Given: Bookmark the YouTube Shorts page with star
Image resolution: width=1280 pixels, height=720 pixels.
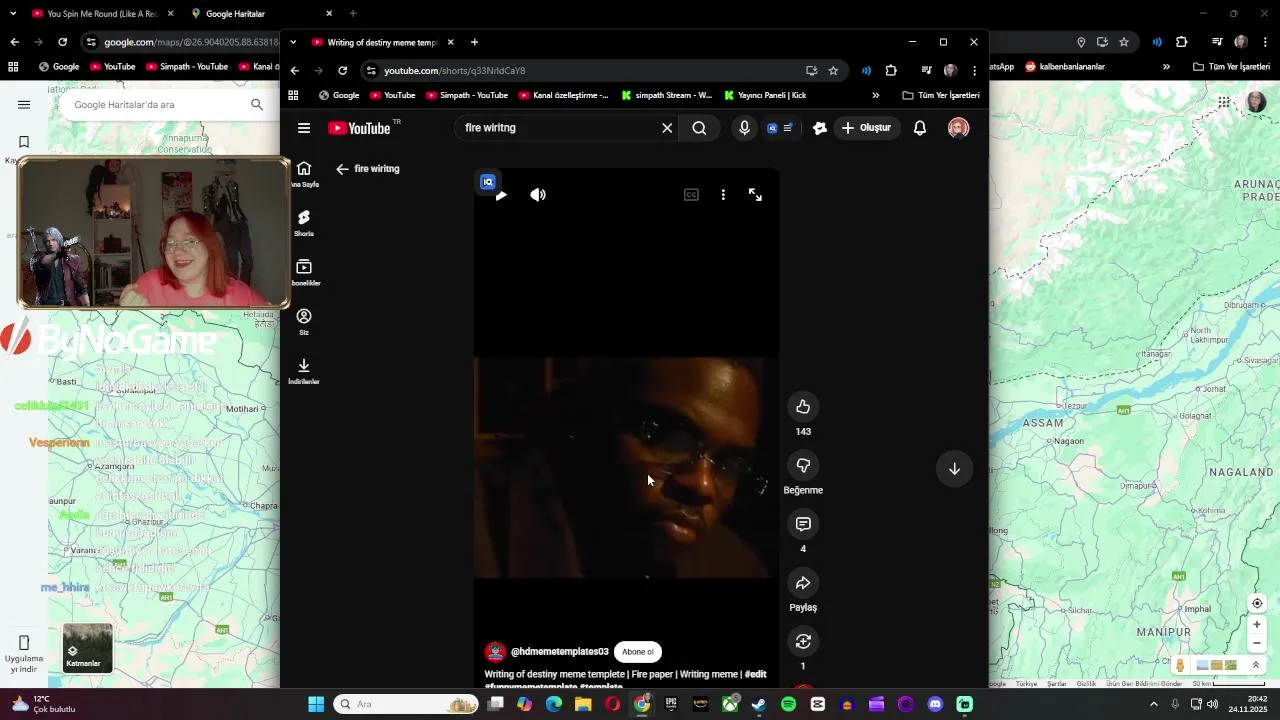Looking at the screenshot, I should click(833, 71).
